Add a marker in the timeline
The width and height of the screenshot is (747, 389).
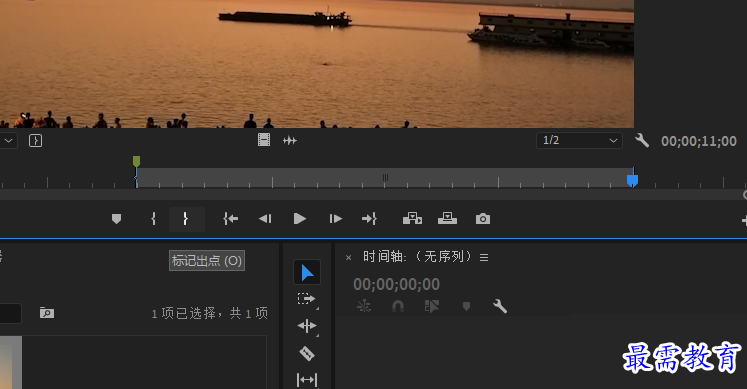[x=466, y=306]
